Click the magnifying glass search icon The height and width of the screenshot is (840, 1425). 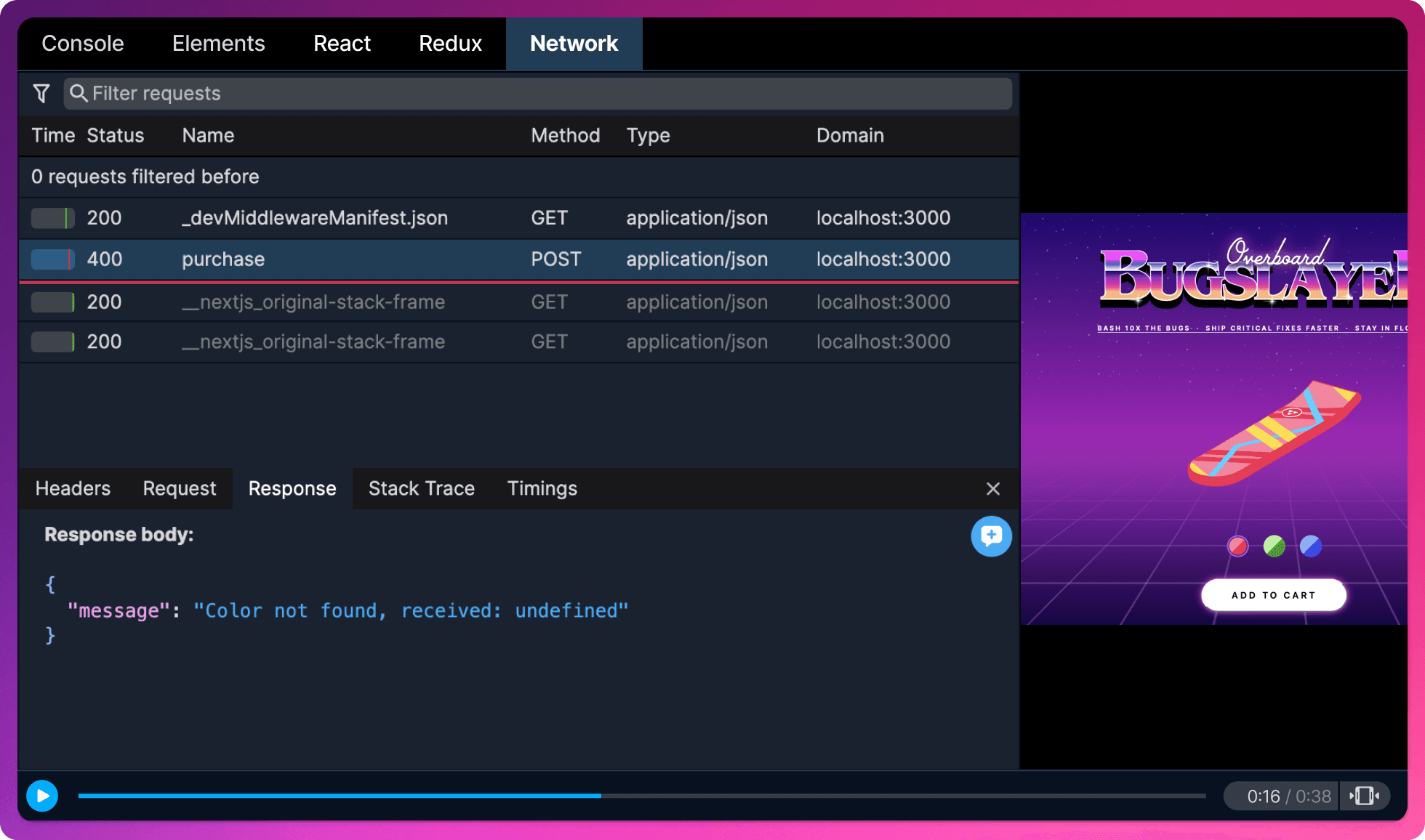(x=80, y=93)
